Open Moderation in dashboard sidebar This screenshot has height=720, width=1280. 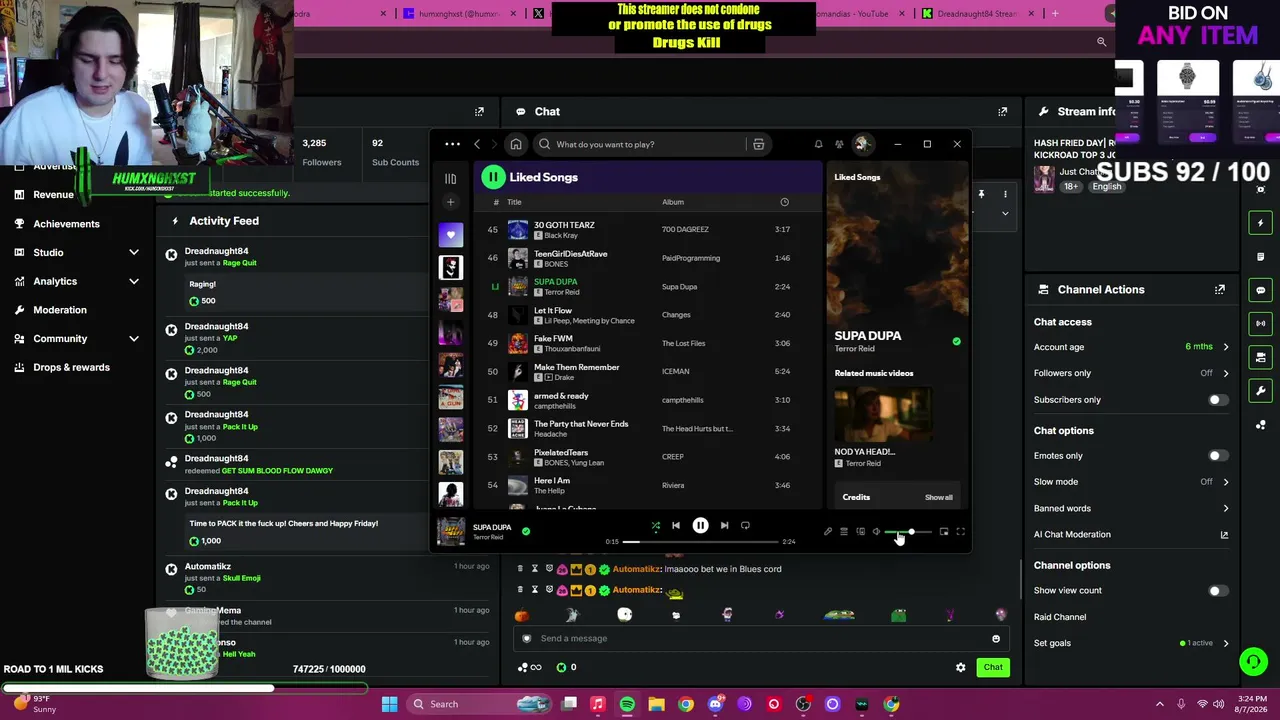(60, 310)
